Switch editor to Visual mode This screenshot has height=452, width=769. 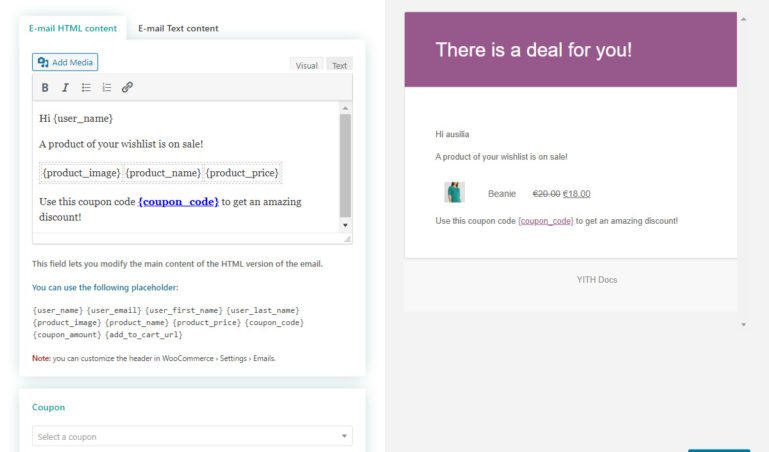coord(306,65)
